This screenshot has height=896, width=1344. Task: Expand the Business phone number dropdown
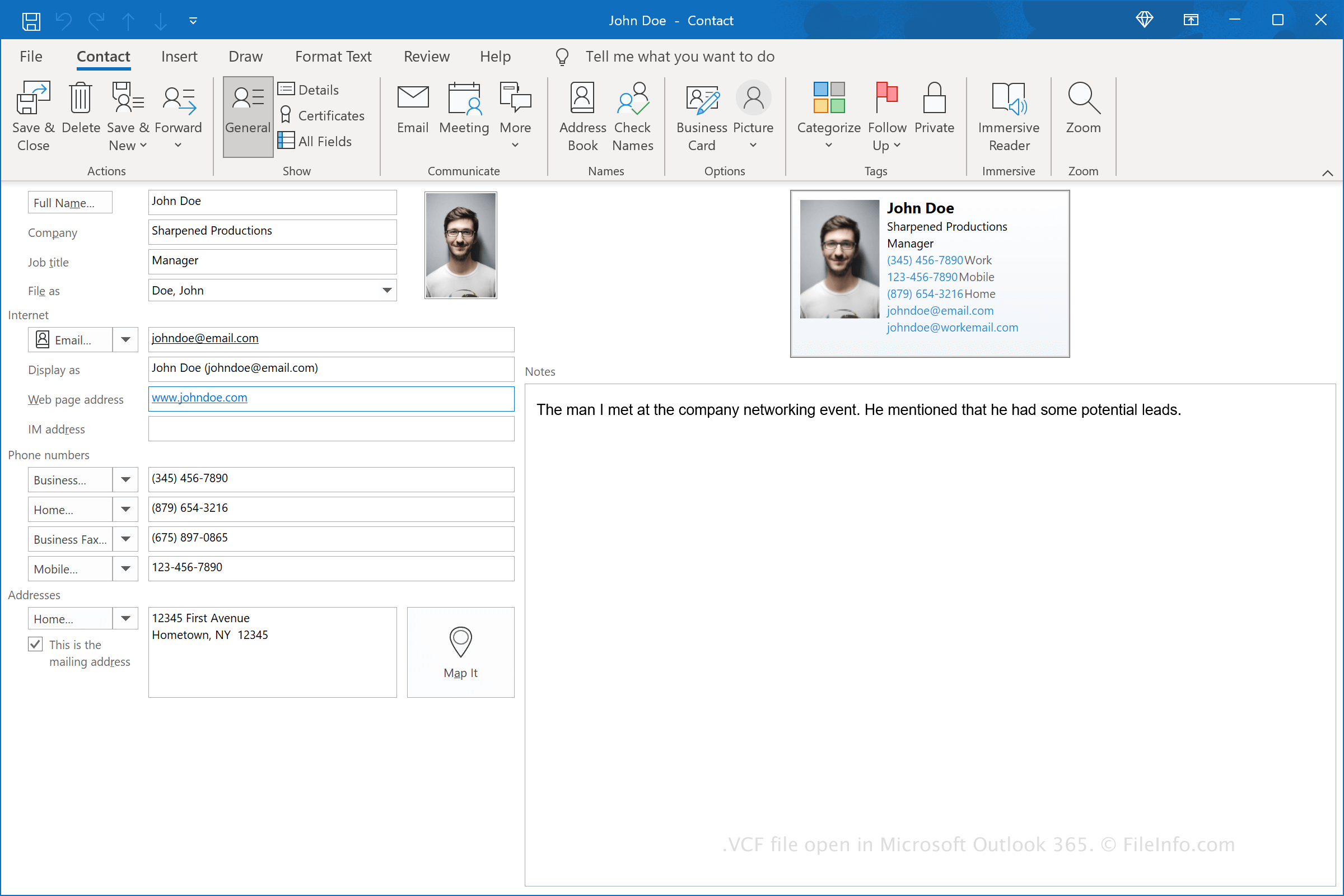[x=125, y=477]
